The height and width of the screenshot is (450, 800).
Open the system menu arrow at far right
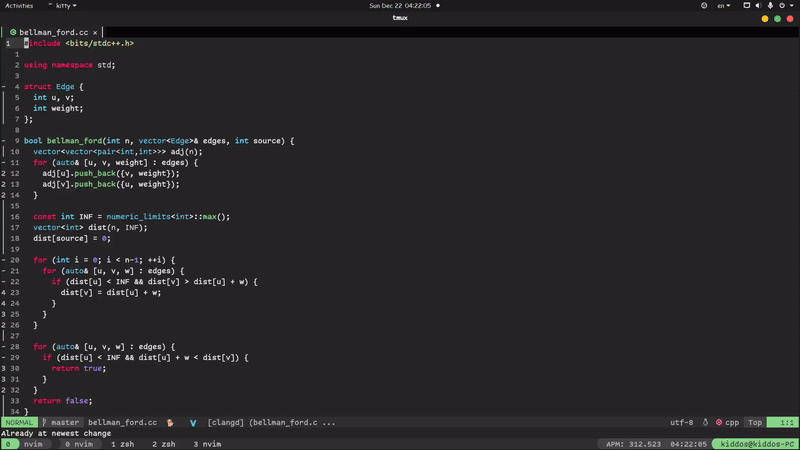click(792, 6)
